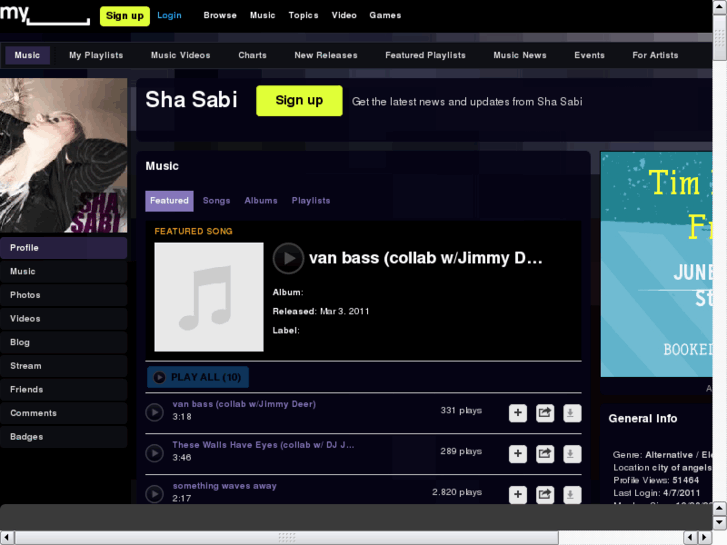
Task: Select Friends in the sidebar
Action: click(x=64, y=390)
